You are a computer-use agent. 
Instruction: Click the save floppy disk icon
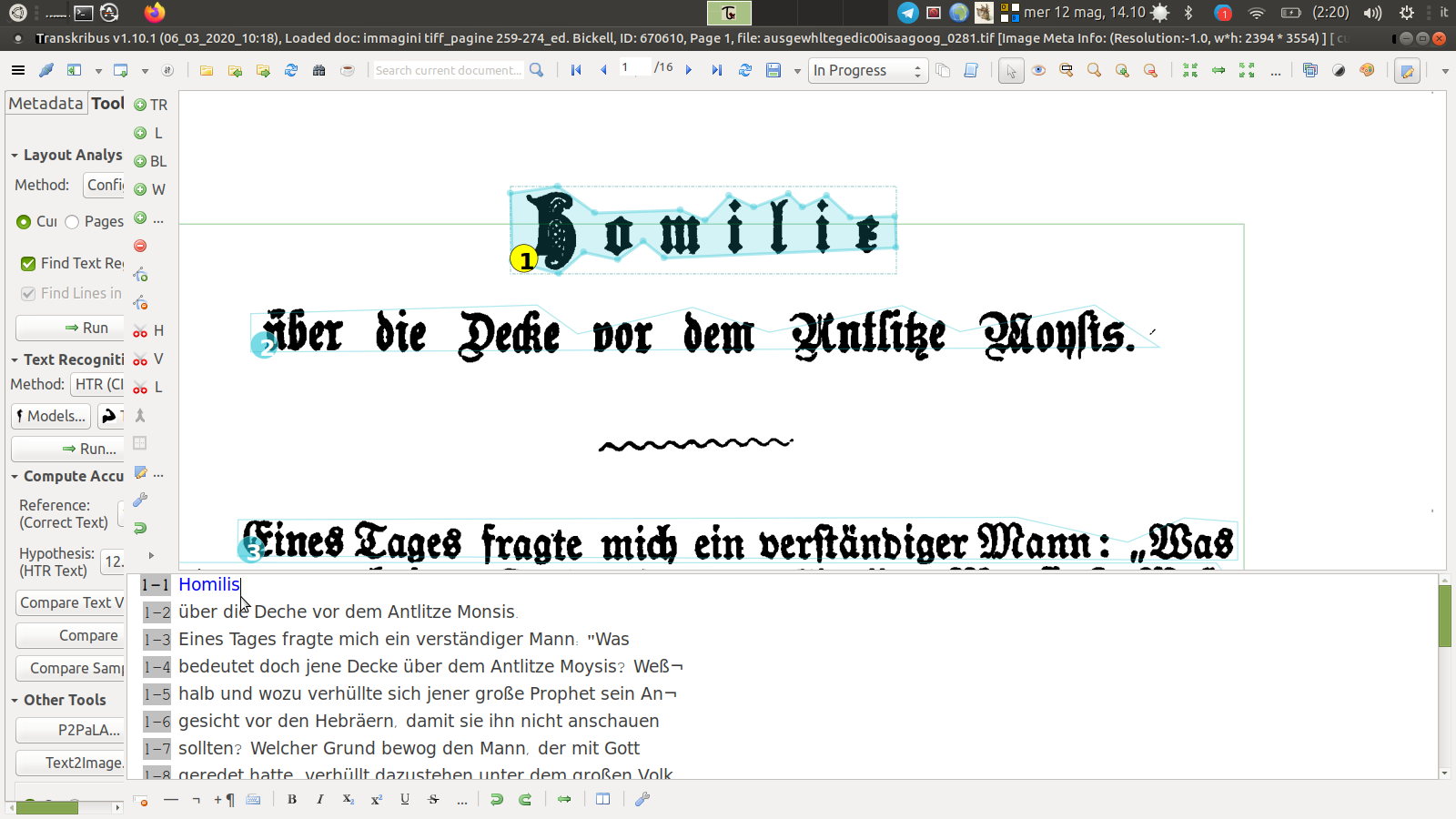click(x=773, y=70)
